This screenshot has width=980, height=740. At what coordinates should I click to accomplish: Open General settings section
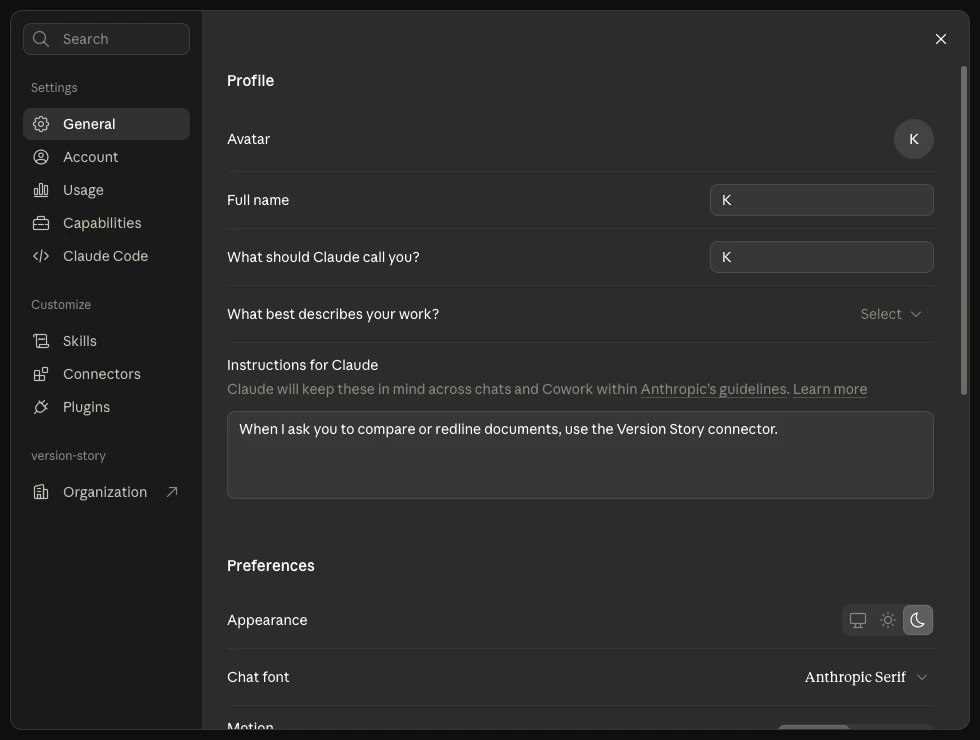[x=106, y=124]
